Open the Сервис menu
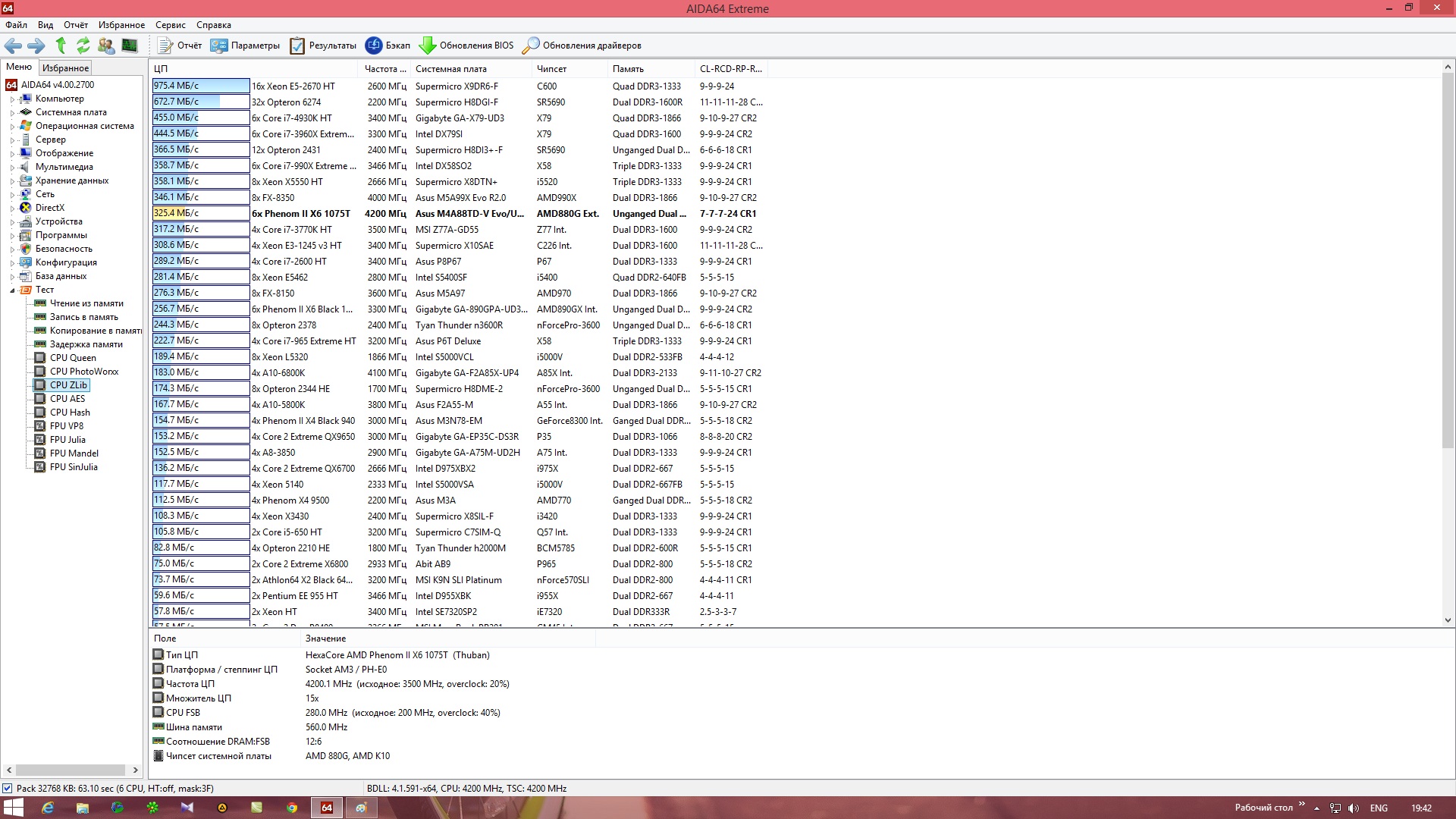 pyautogui.click(x=170, y=25)
